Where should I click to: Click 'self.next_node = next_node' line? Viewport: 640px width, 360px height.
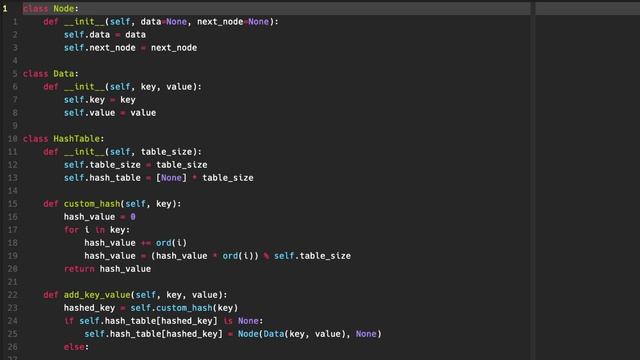tap(130, 48)
